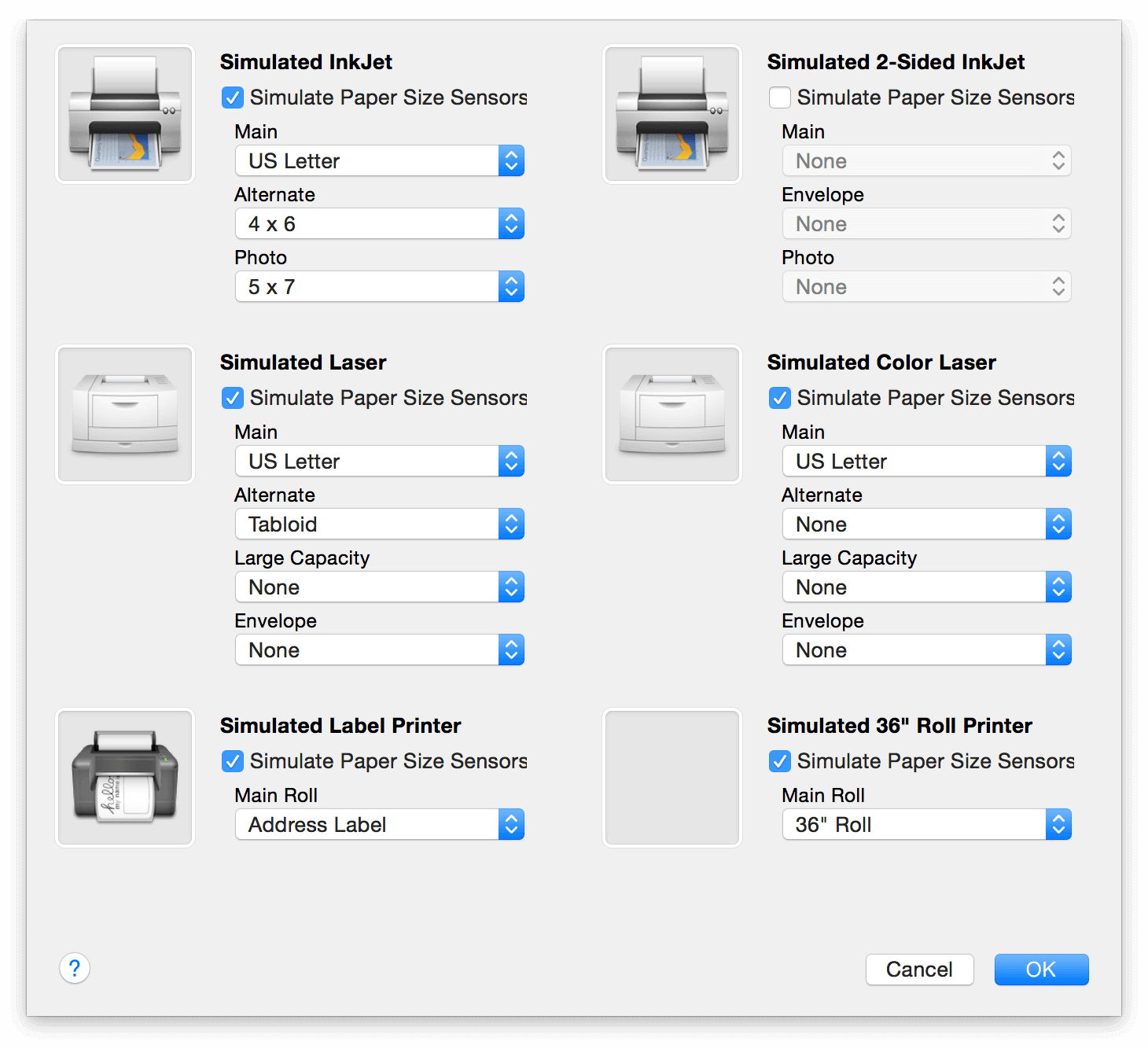
Task: Open the 36" Roll dropdown
Action: pos(926,824)
